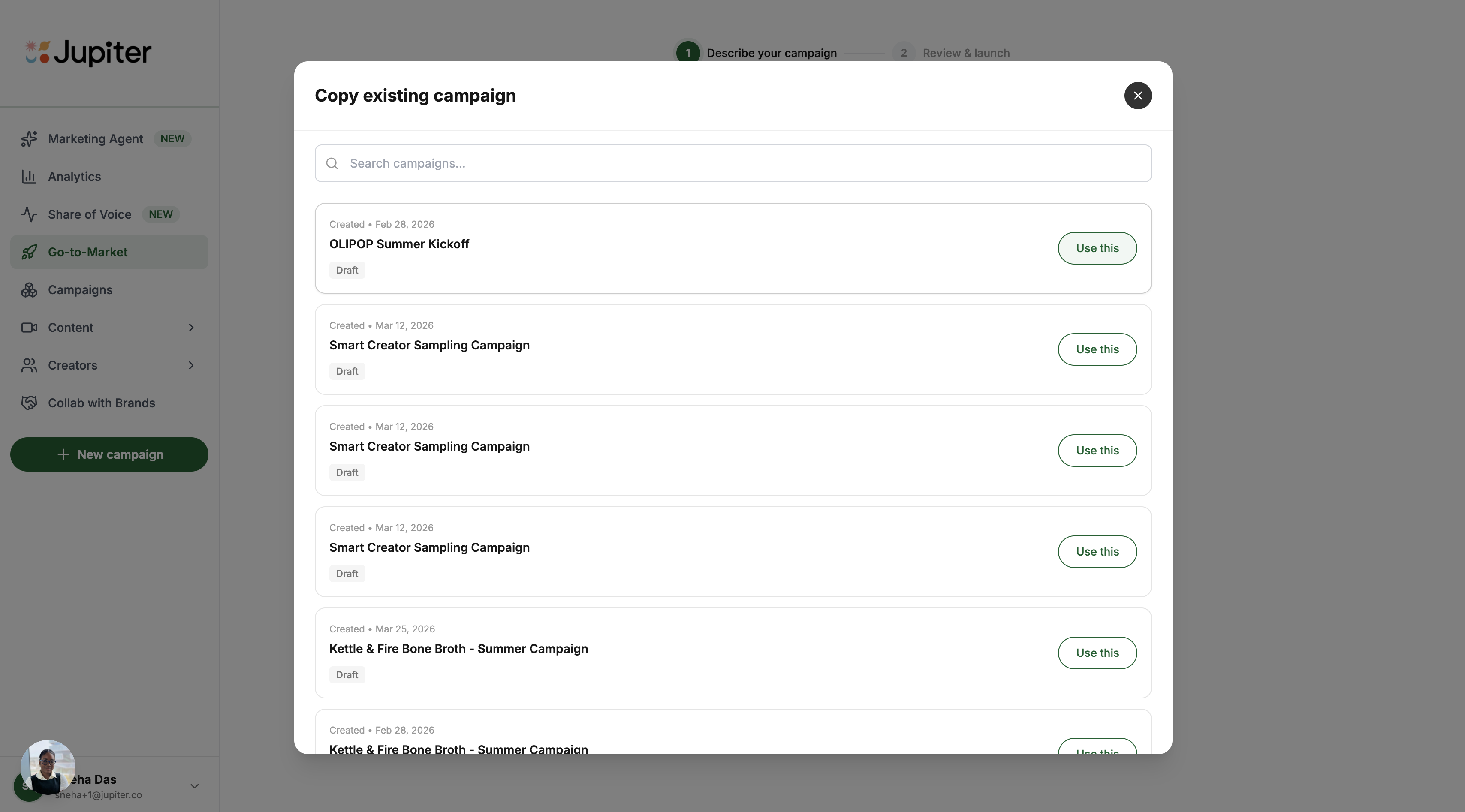Expand the Creators submenu chevron
This screenshot has height=812, width=1465.
click(191, 365)
